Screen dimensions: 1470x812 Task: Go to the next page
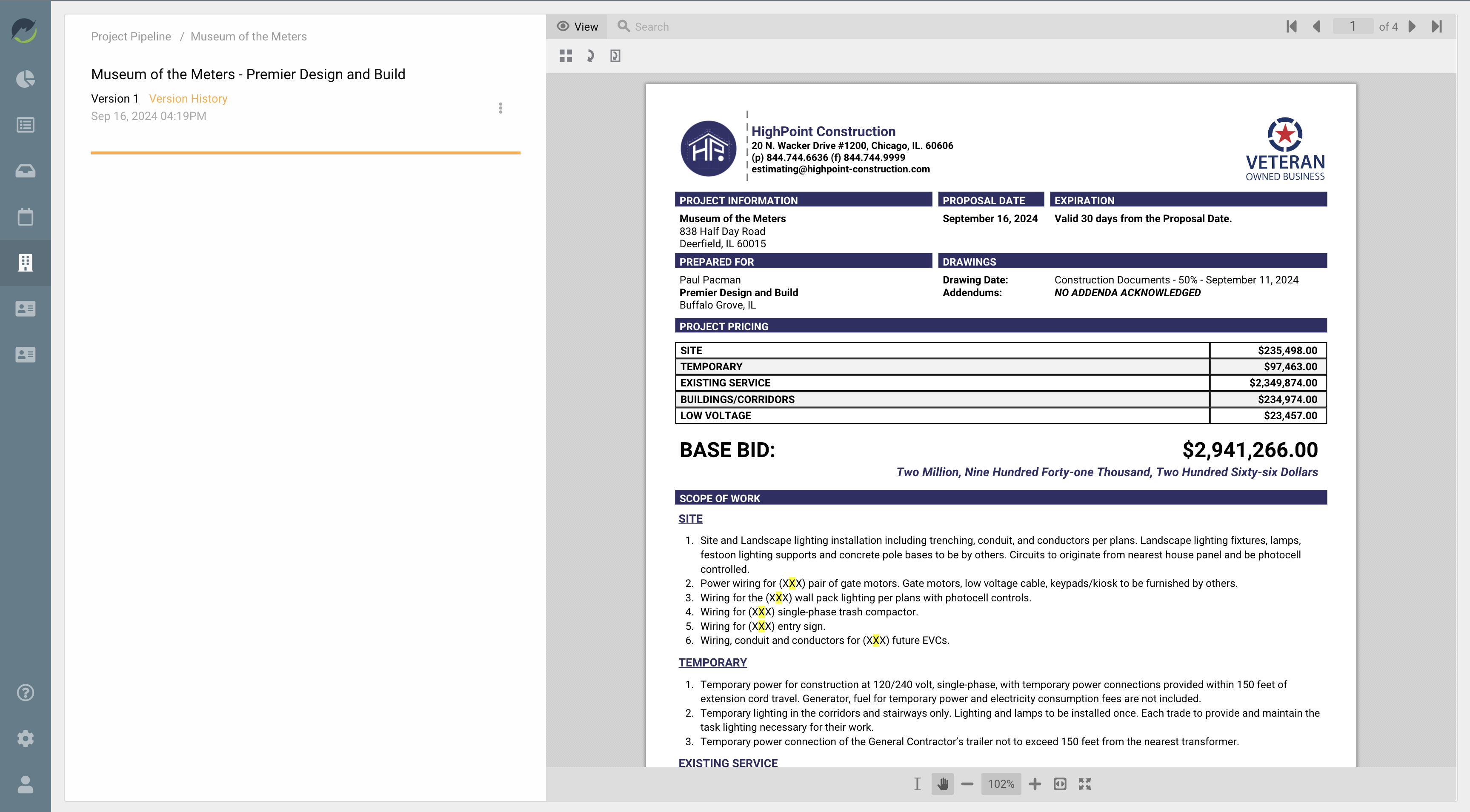click(1412, 27)
